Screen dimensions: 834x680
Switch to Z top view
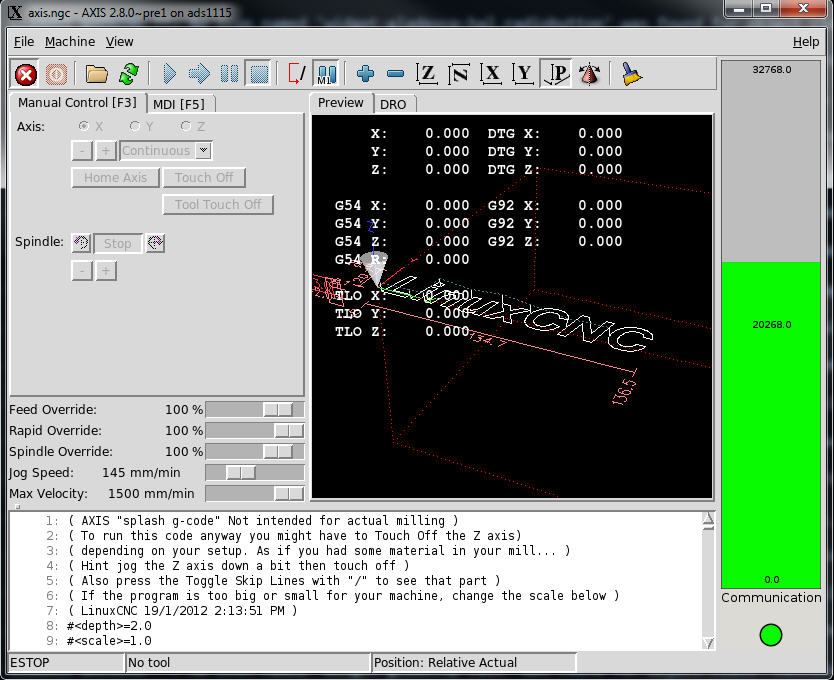point(427,74)
